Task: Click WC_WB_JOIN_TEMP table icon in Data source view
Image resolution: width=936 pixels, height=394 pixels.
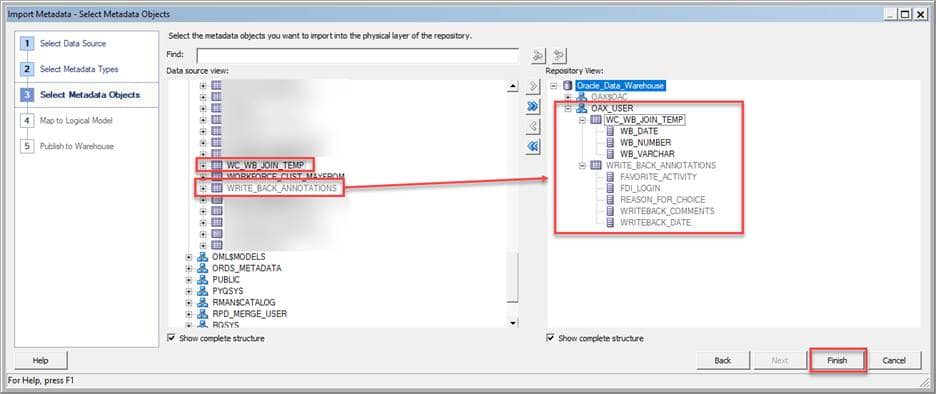Action: [x=217, y=165]
